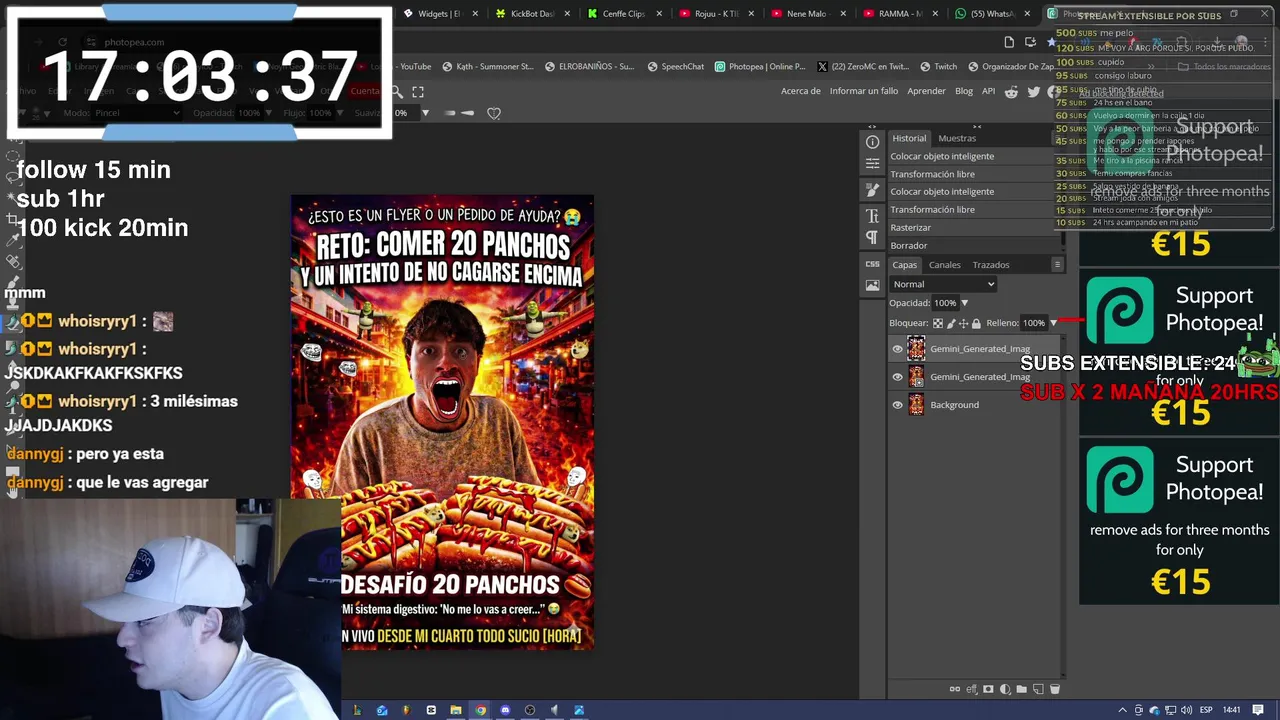This screenshot has height=720, width=1280.
Task: Select the Background layer thumbnail
Action: 916,405
